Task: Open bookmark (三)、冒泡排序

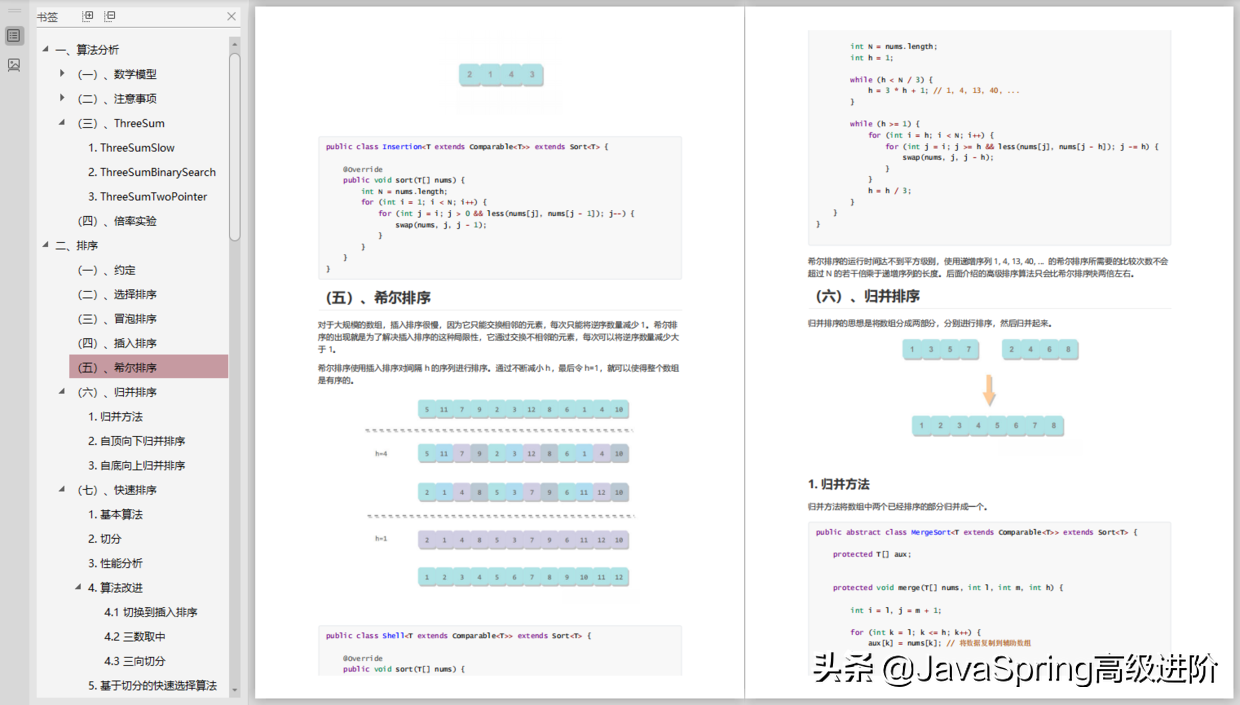Action: (117, 319)
